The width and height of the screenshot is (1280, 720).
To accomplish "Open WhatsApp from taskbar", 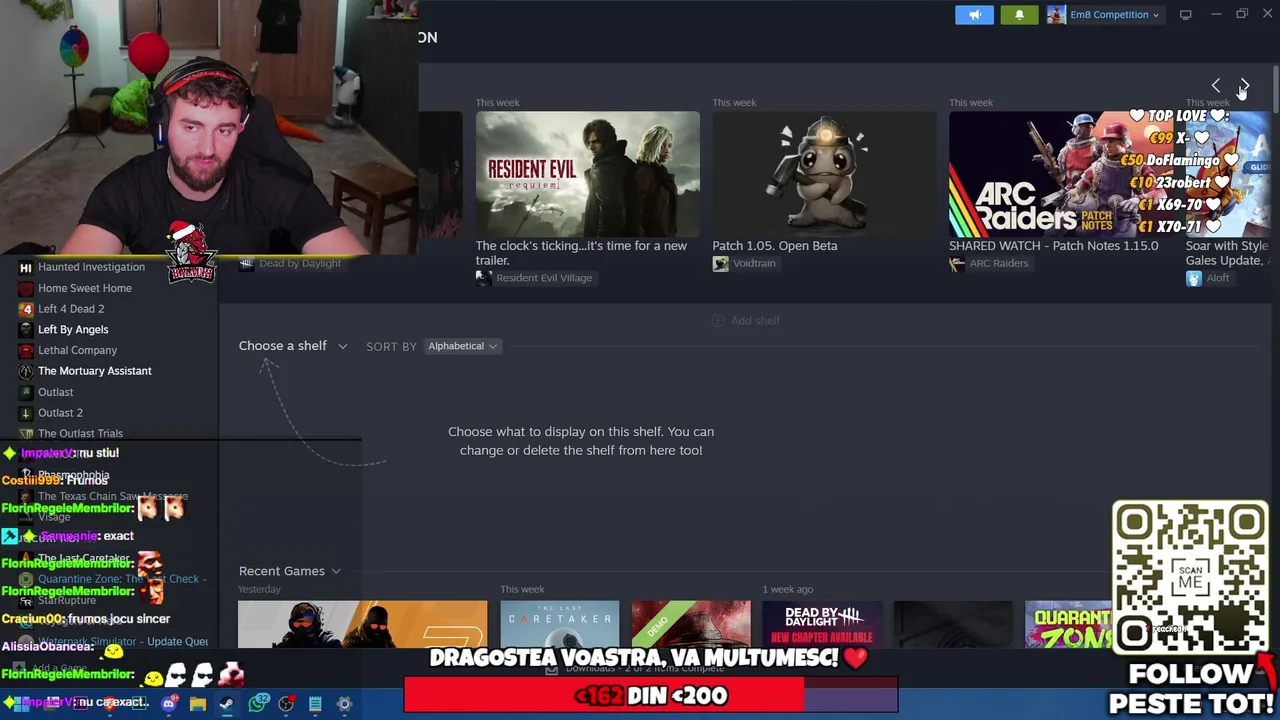I will pyautogui.click(x=258, y=704).
